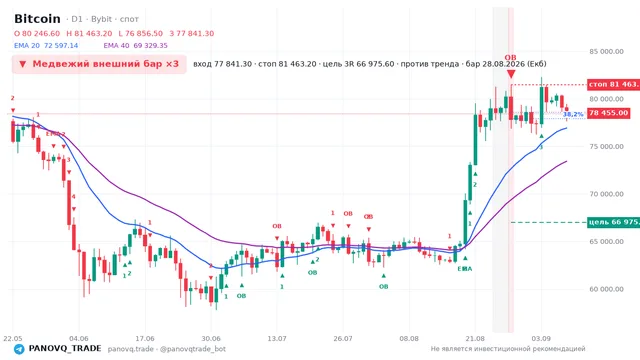Click the red стоп 81 463 price tag
This screenshot has height=360, width=640.
pos(613,84)
